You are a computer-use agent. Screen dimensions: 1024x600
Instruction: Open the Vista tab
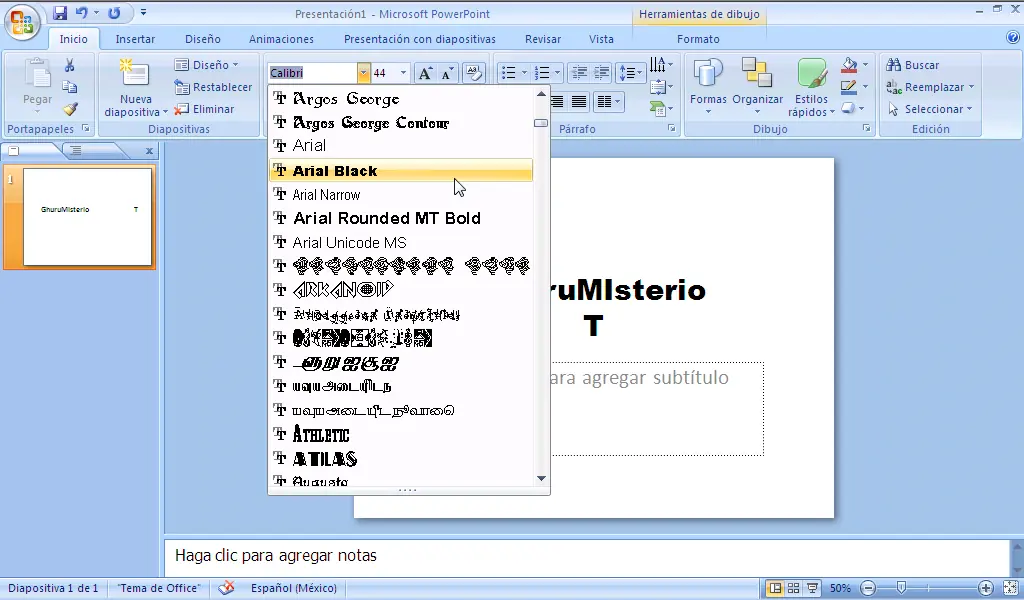click(x=601, y=39)
